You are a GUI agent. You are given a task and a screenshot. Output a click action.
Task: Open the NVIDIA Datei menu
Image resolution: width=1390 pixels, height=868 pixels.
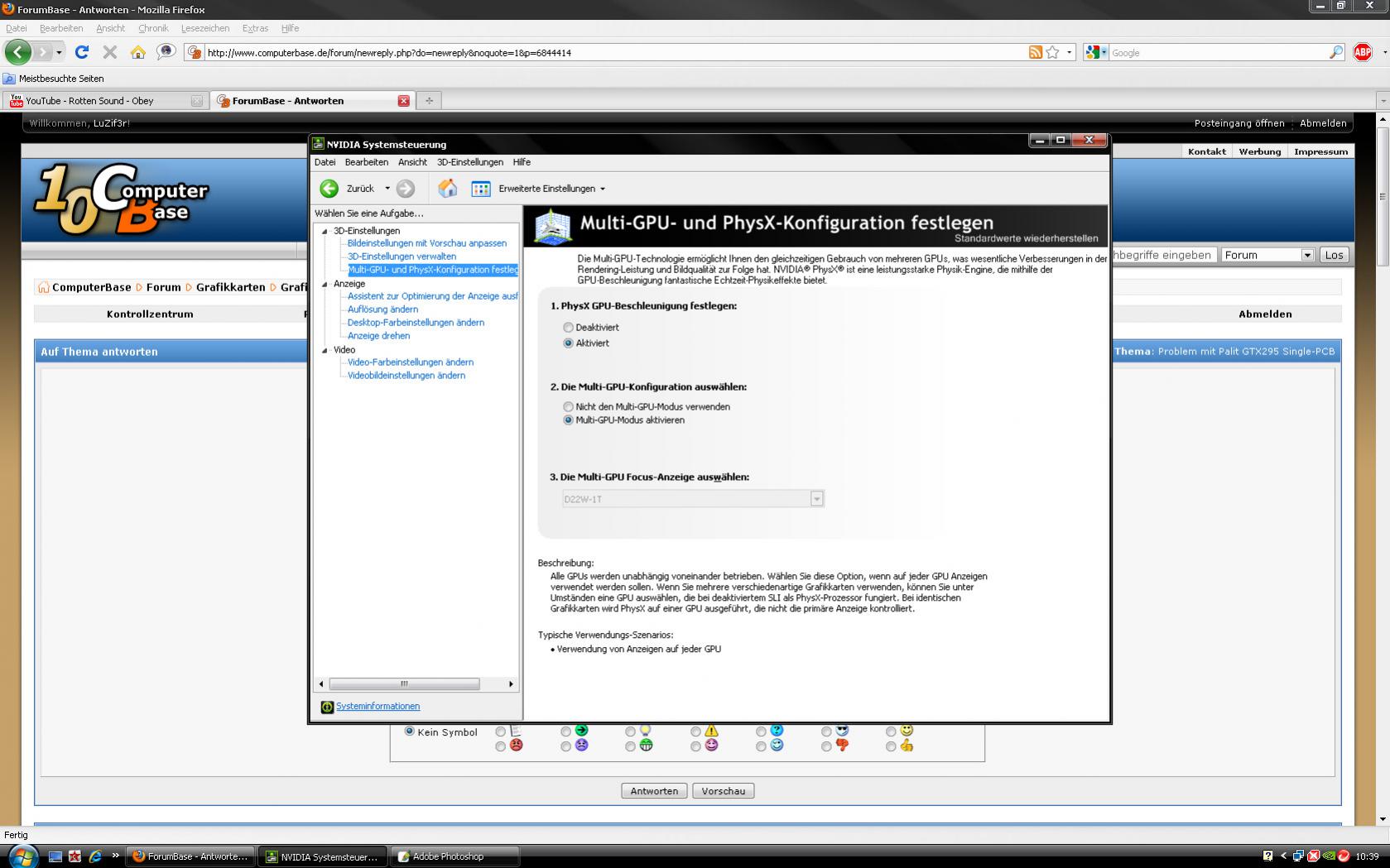point(325,162)
